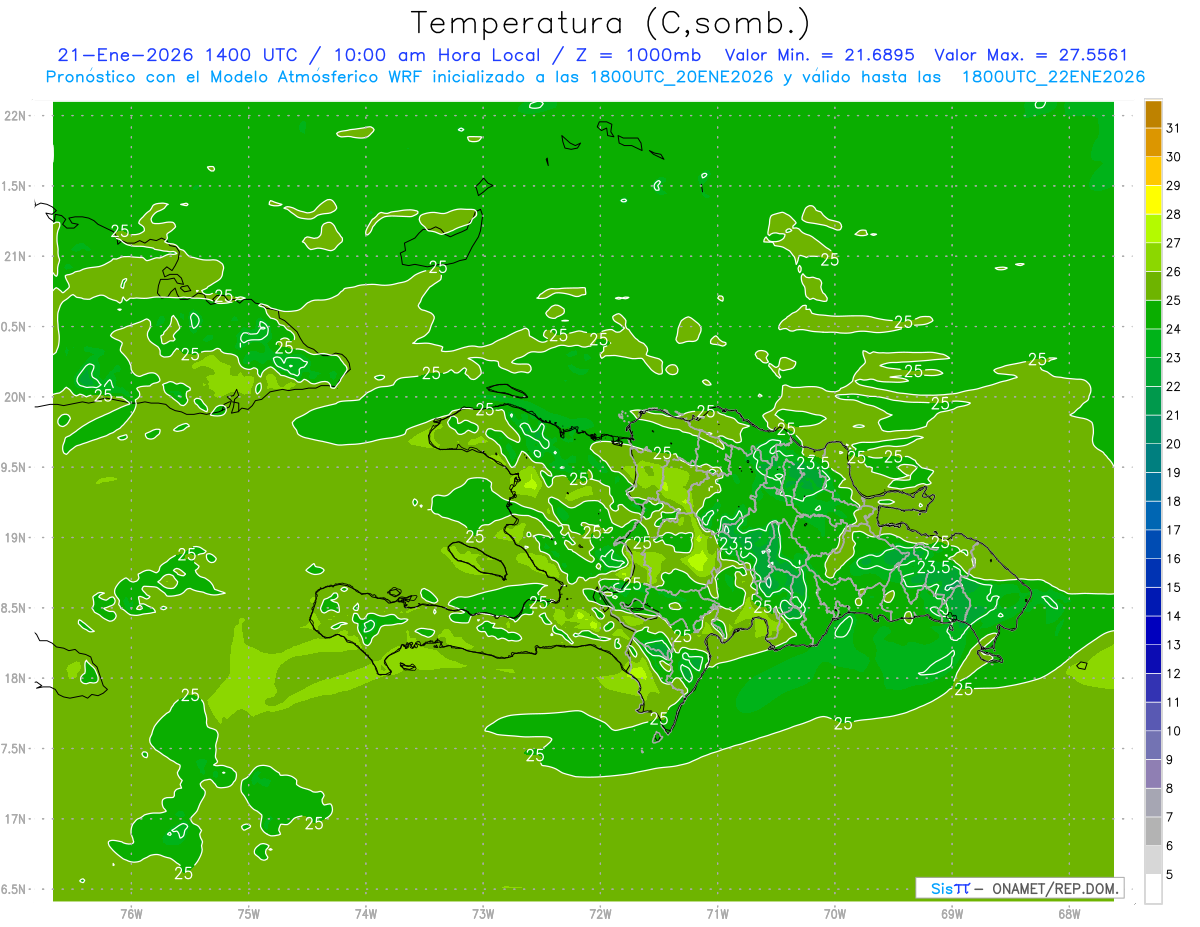The image size is (1200, 927).
Task: Click the "22N" latitude axis label
Action: 15,116
